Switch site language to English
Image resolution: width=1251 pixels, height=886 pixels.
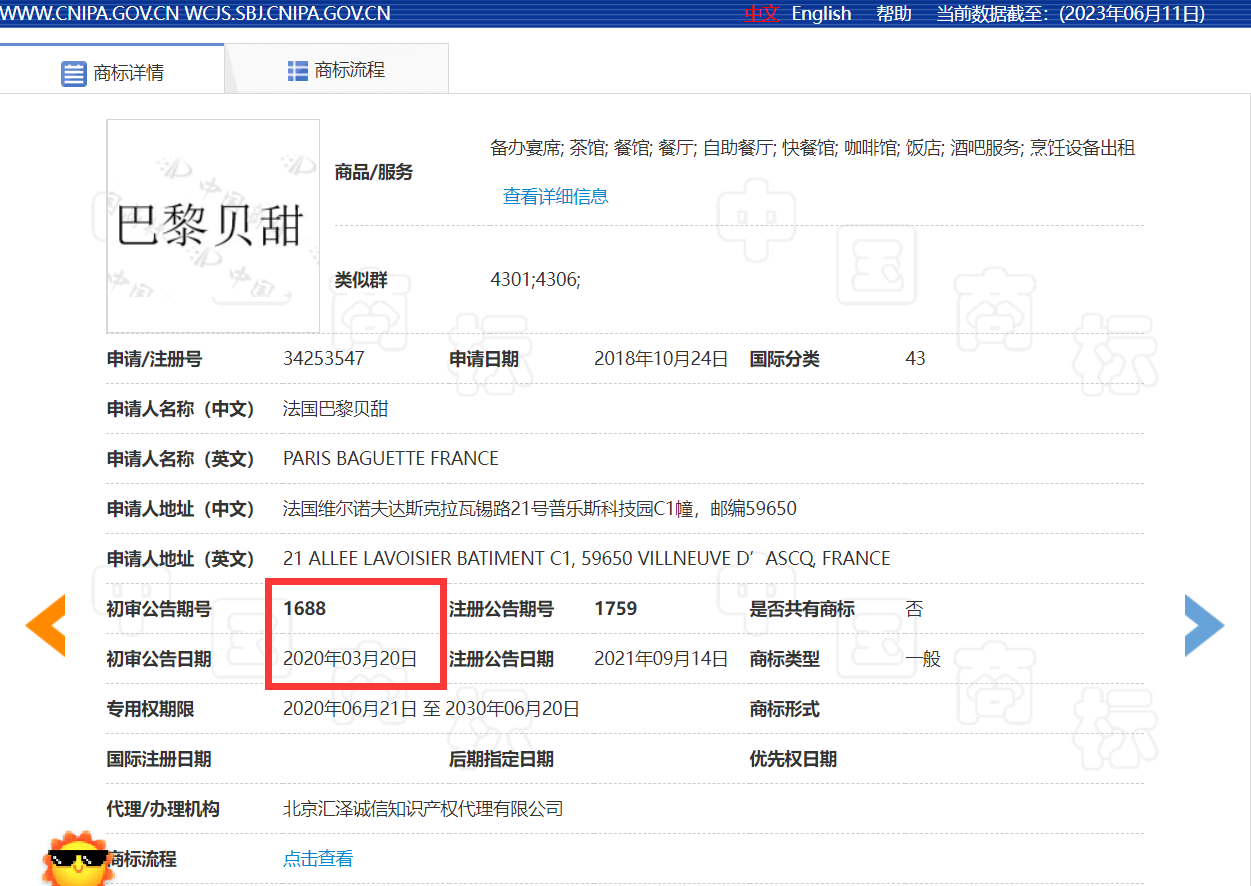(821, 14)
